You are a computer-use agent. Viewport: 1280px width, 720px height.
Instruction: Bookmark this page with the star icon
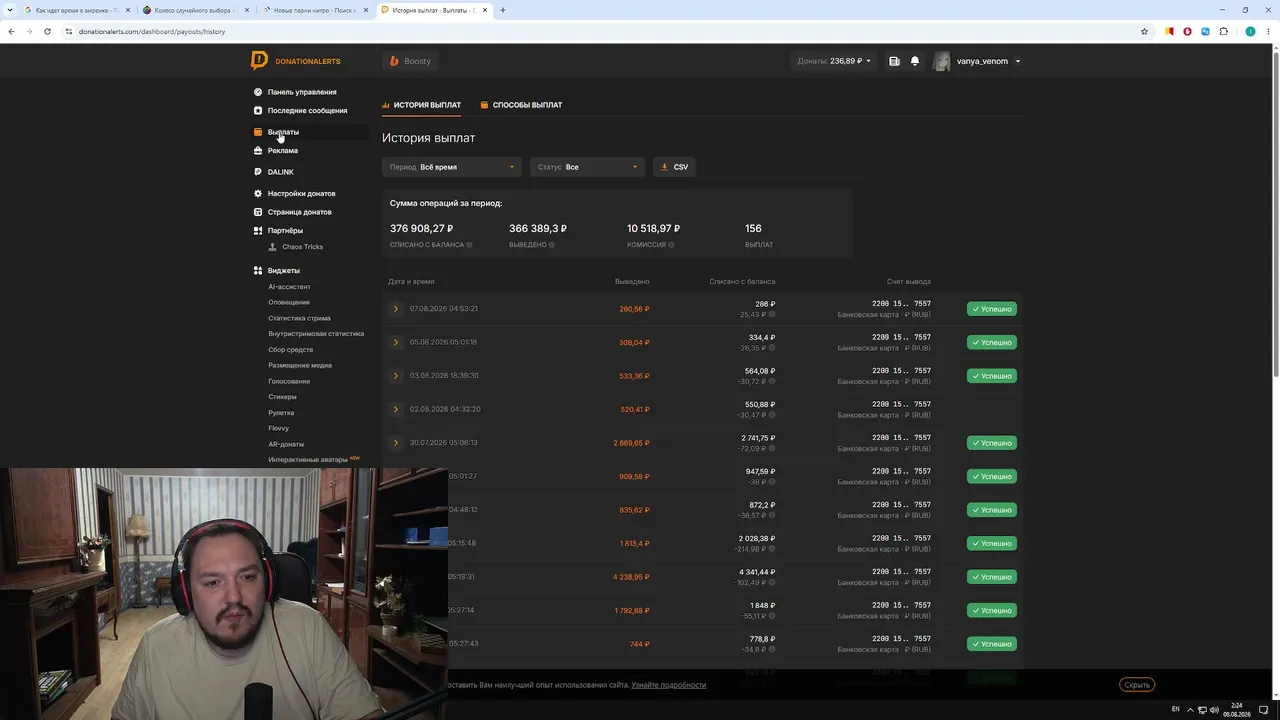click(x=1144, y=32)
